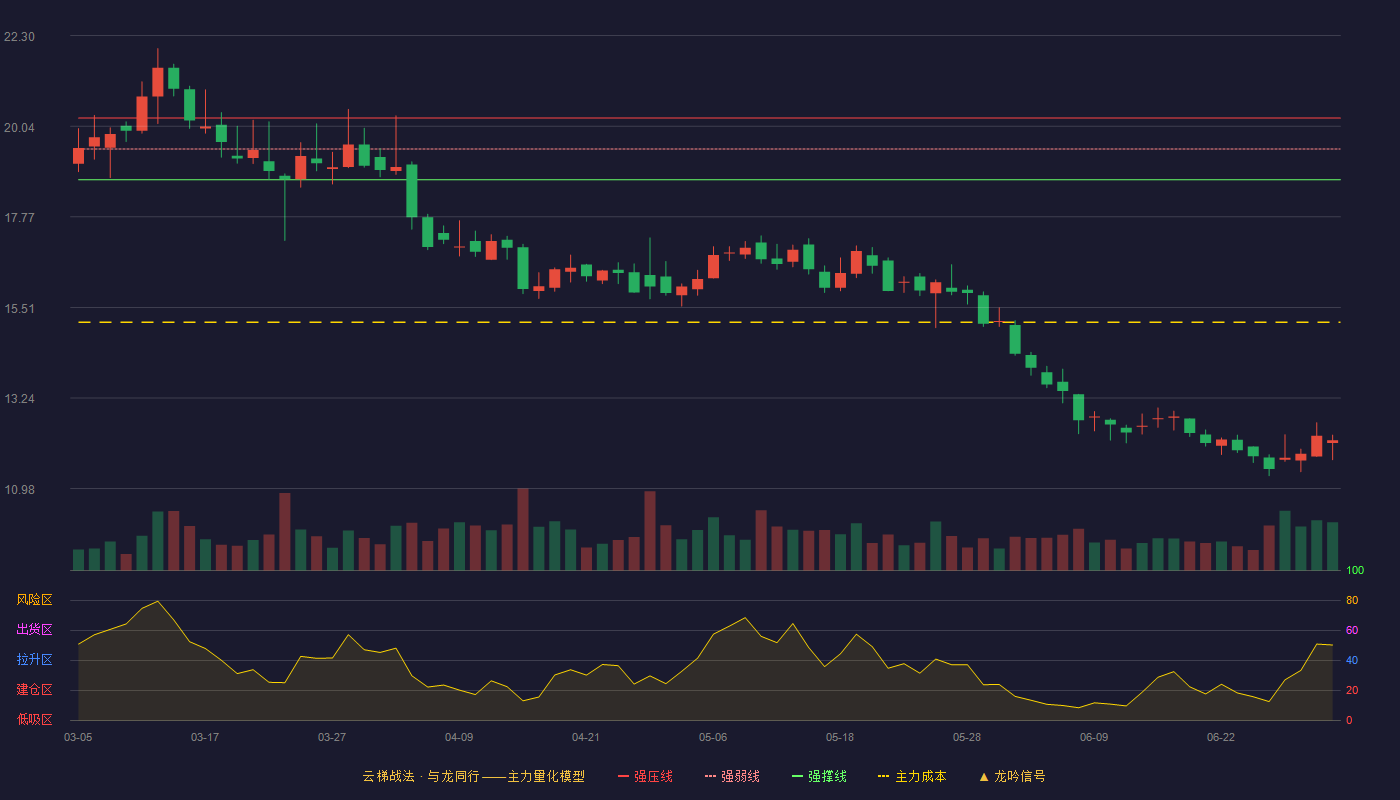
Task: Select the 04-09 date label
Action: [459, 737]
